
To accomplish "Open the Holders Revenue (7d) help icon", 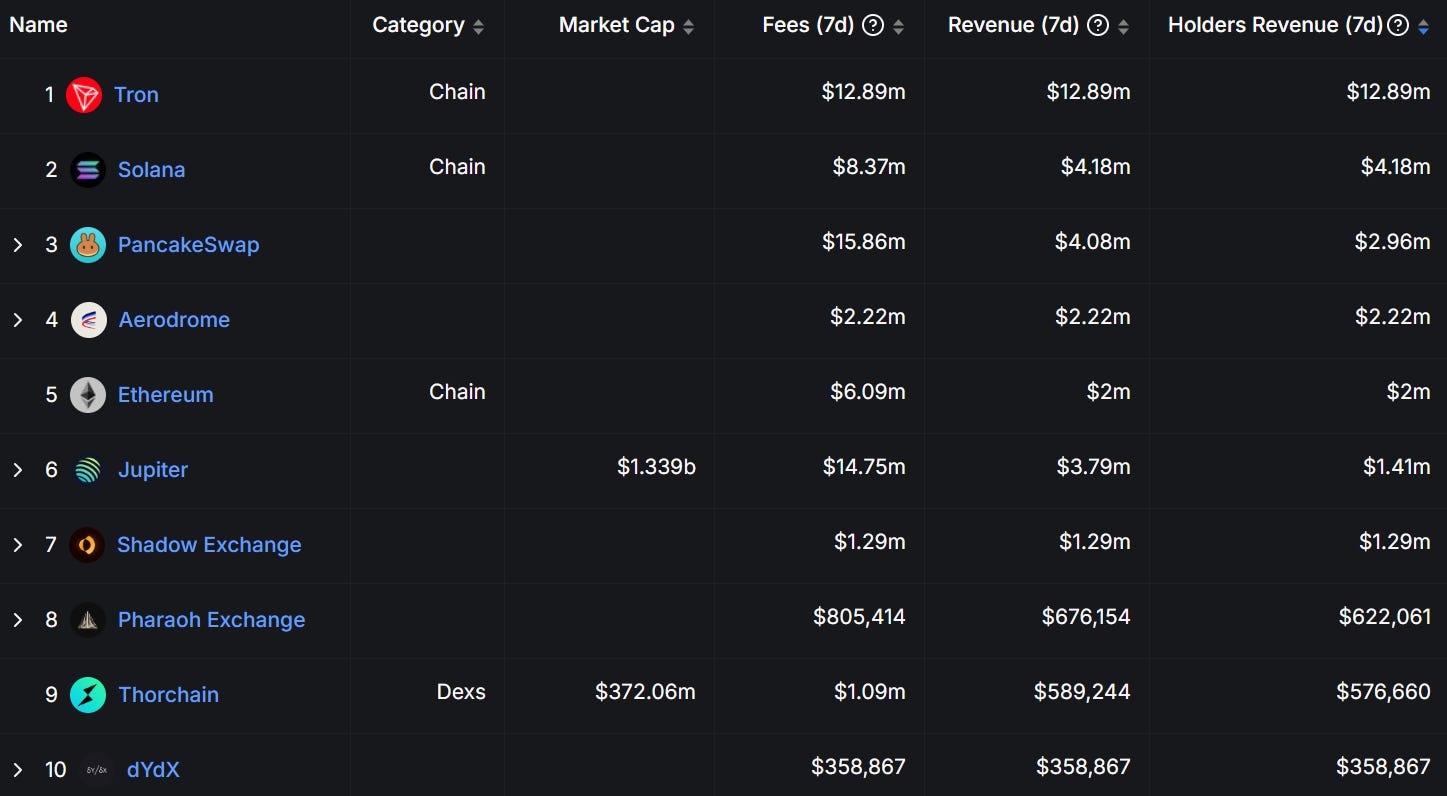I will [x=1399, y=26].
